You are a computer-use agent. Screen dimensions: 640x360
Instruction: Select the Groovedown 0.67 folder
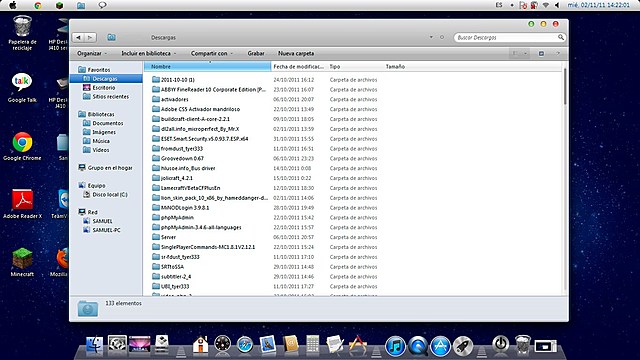pyautogui.click(x=182, y=158)
